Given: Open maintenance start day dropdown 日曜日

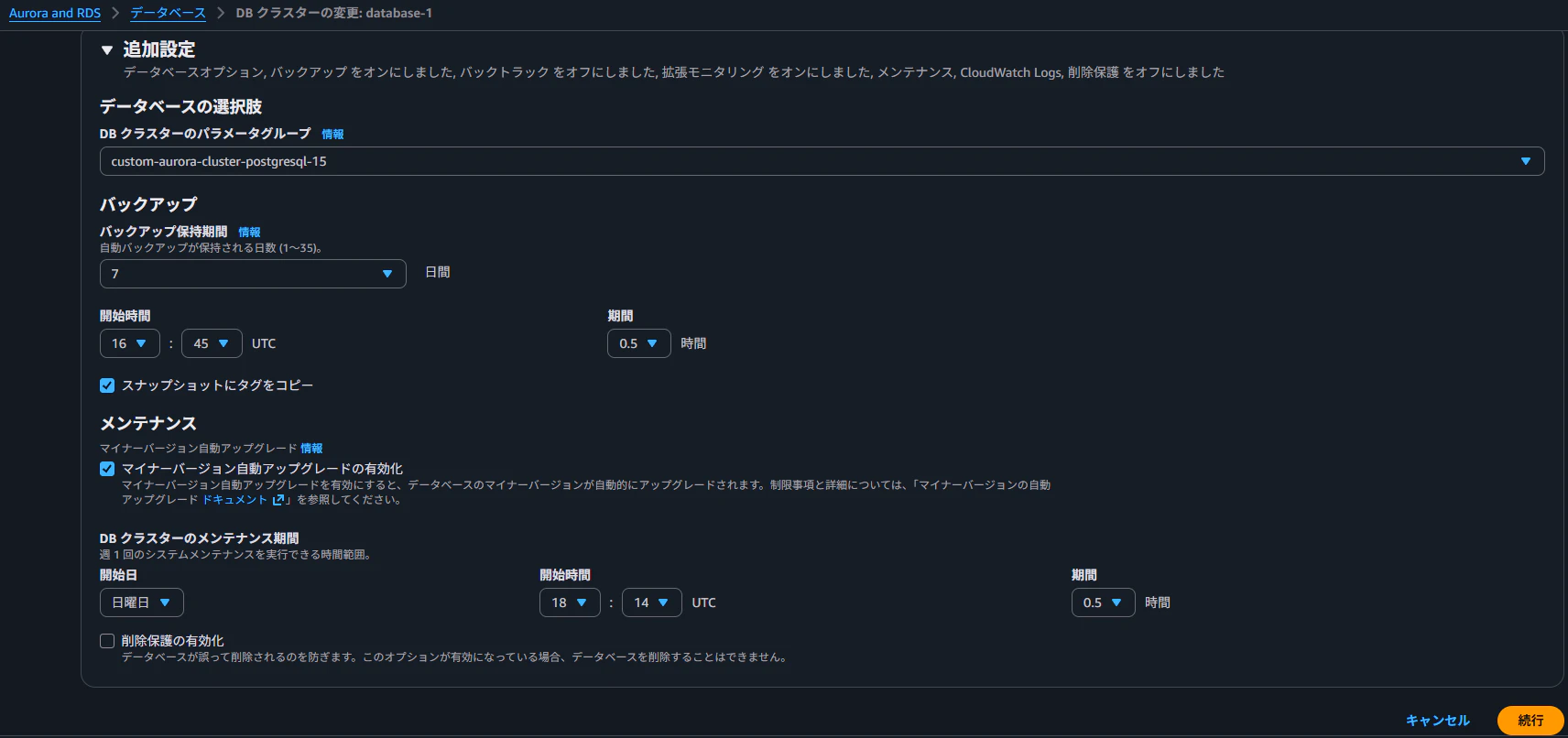Looking at the screenshot, I should (x=142, y=602).
